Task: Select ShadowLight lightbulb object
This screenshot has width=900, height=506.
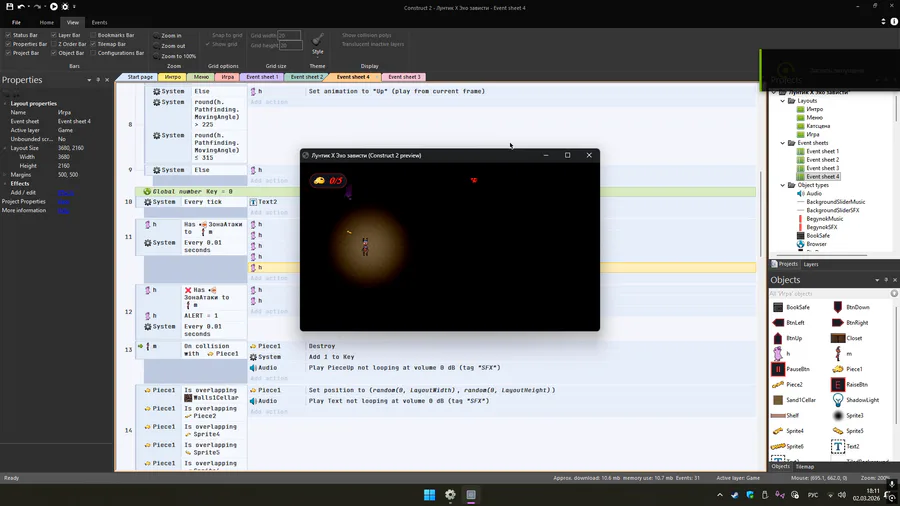Action: [x=837, y=400]
